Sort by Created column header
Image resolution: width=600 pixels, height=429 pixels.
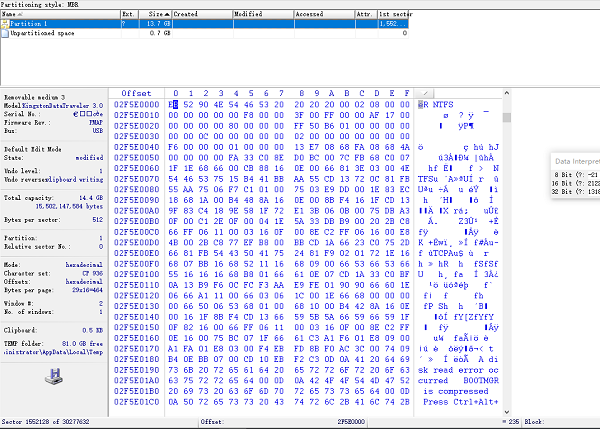point(202,14)
